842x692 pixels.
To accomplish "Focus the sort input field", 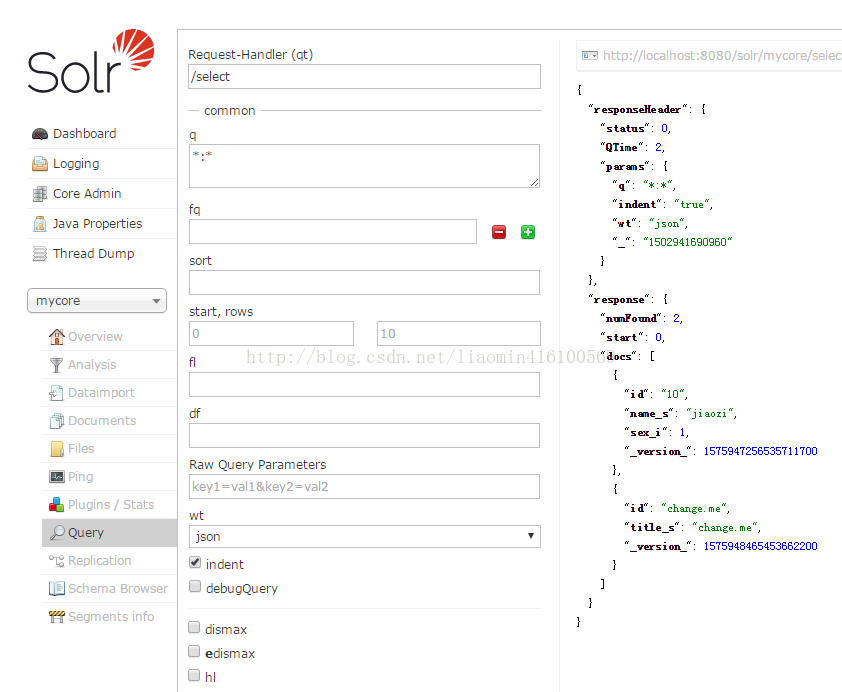I will [x=364, y=282].
